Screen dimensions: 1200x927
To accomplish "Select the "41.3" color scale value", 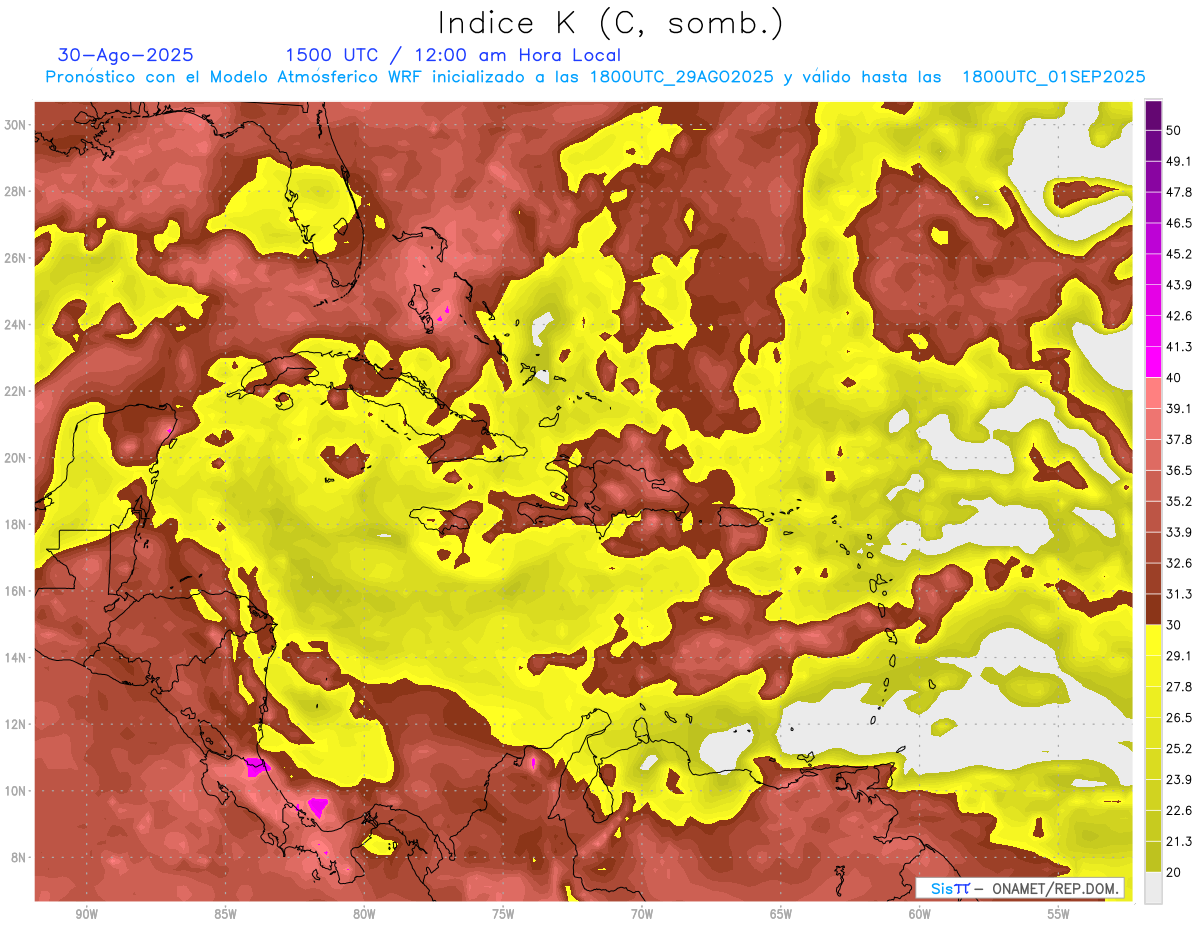I will 1179,347.
